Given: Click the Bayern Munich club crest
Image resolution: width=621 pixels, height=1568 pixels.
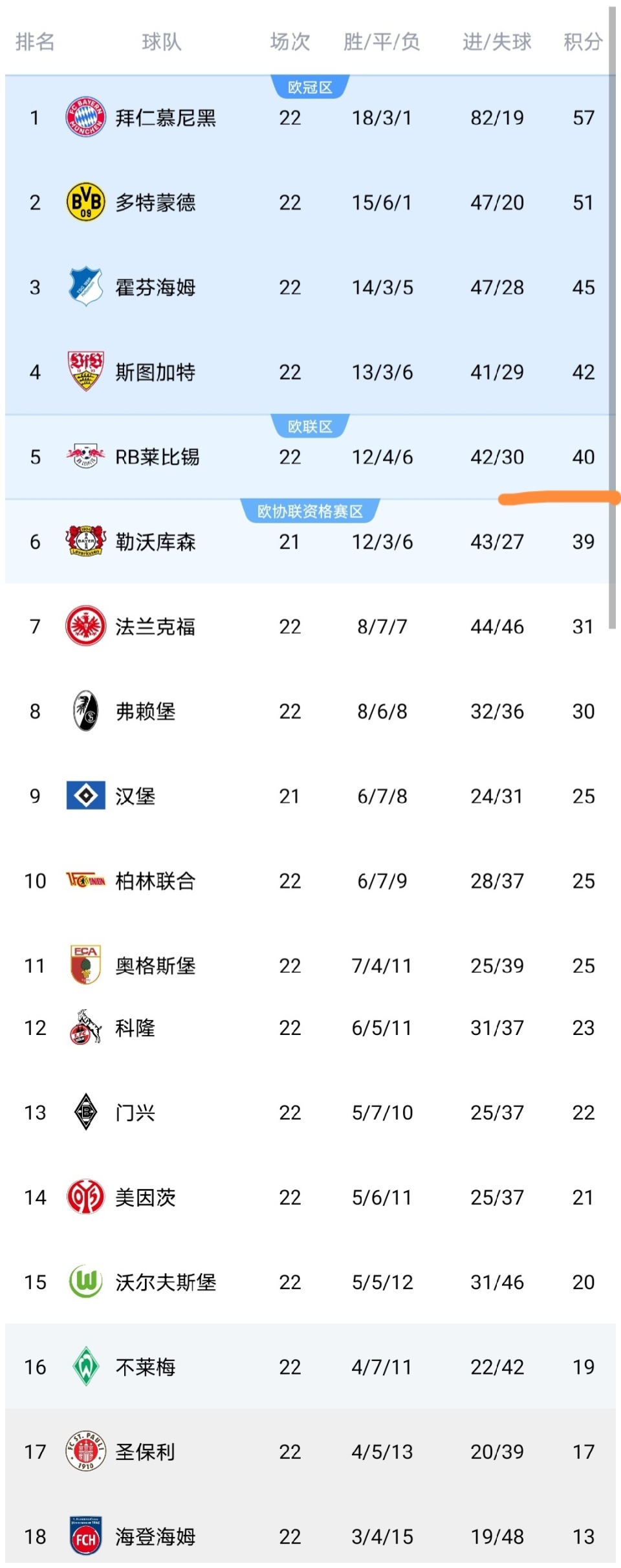Looking at the screenshot, I should point(85,118).
